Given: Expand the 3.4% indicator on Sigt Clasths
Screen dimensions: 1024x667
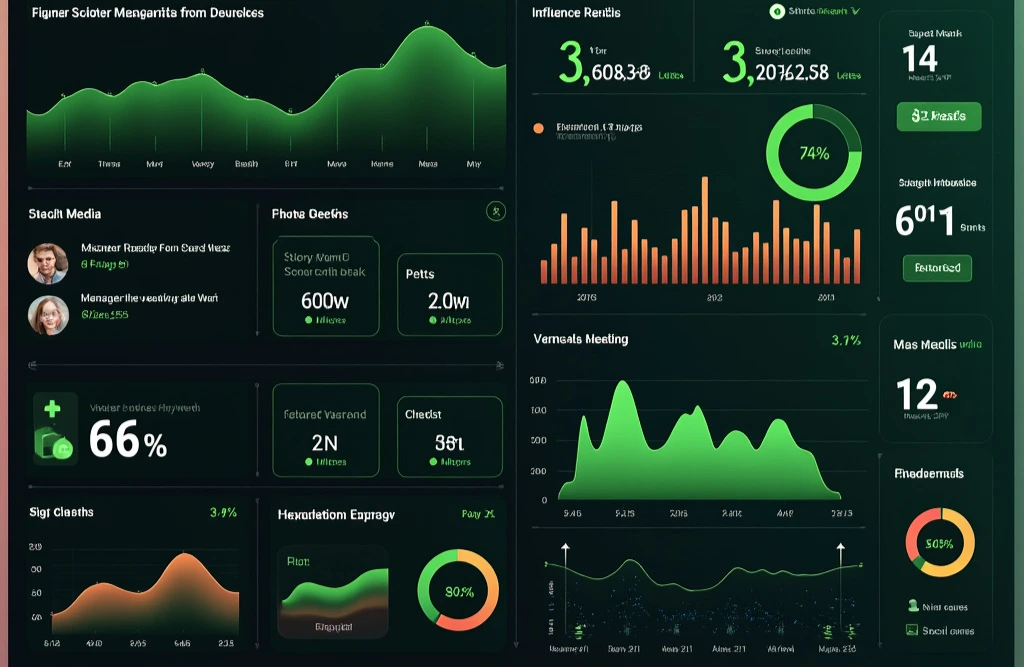Looking at the screenshot, I should coord(222,512).
